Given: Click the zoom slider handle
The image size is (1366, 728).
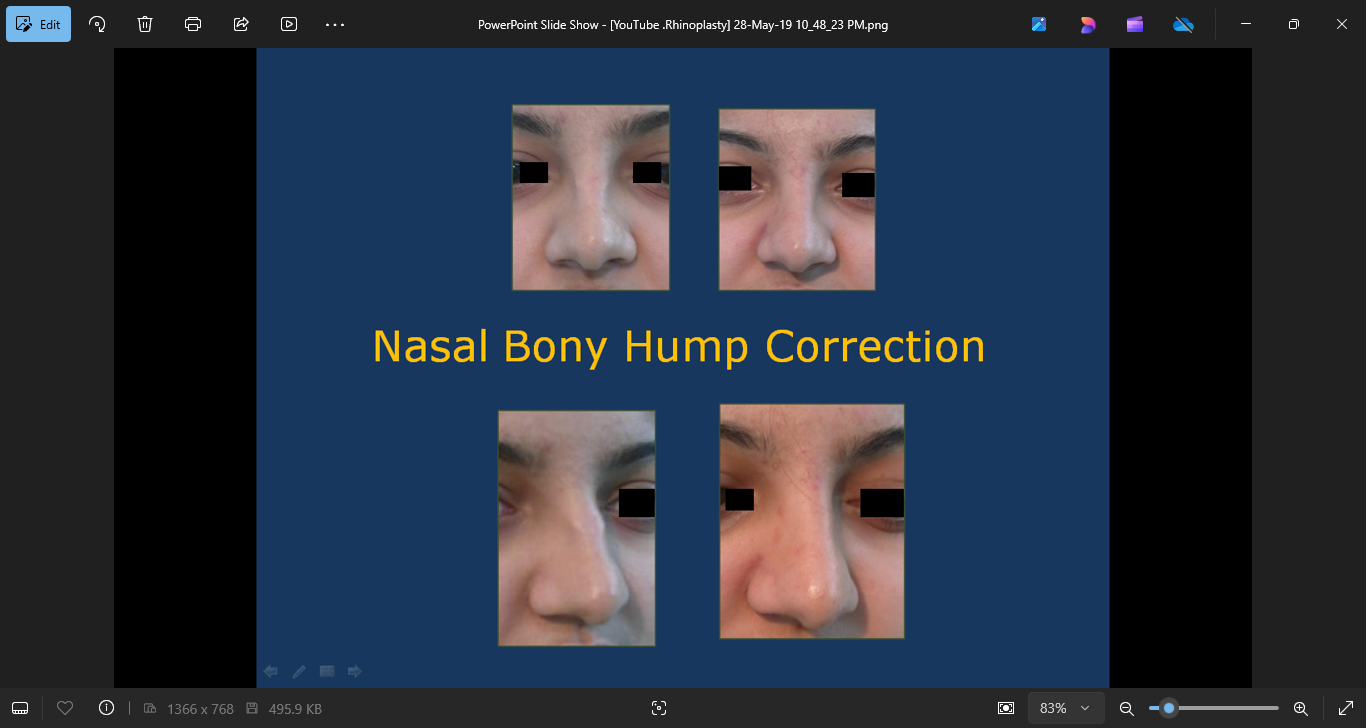Looking at the screenshot, I should 1168,708.
